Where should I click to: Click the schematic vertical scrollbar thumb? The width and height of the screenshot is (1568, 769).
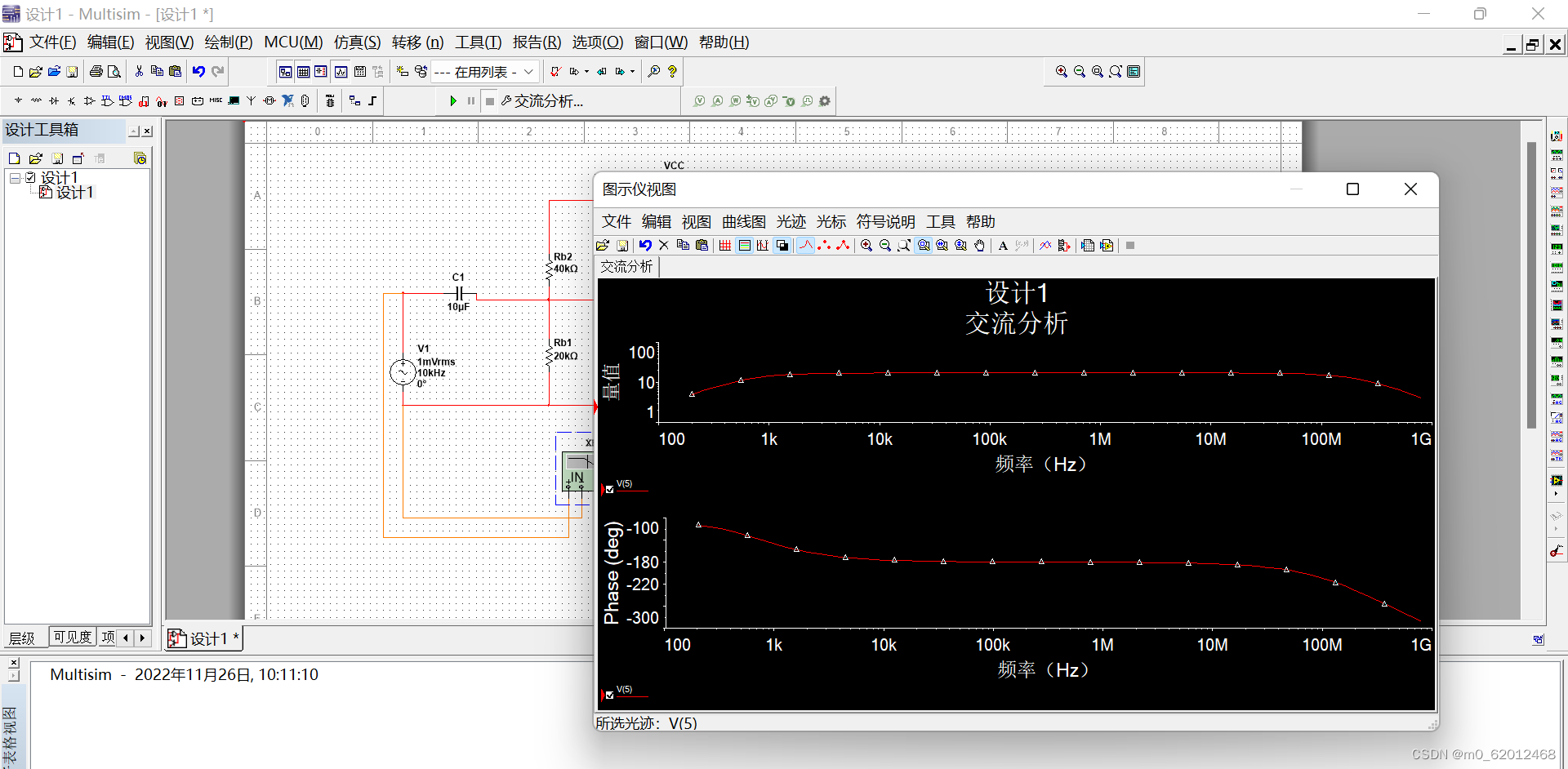point(1531,286)
